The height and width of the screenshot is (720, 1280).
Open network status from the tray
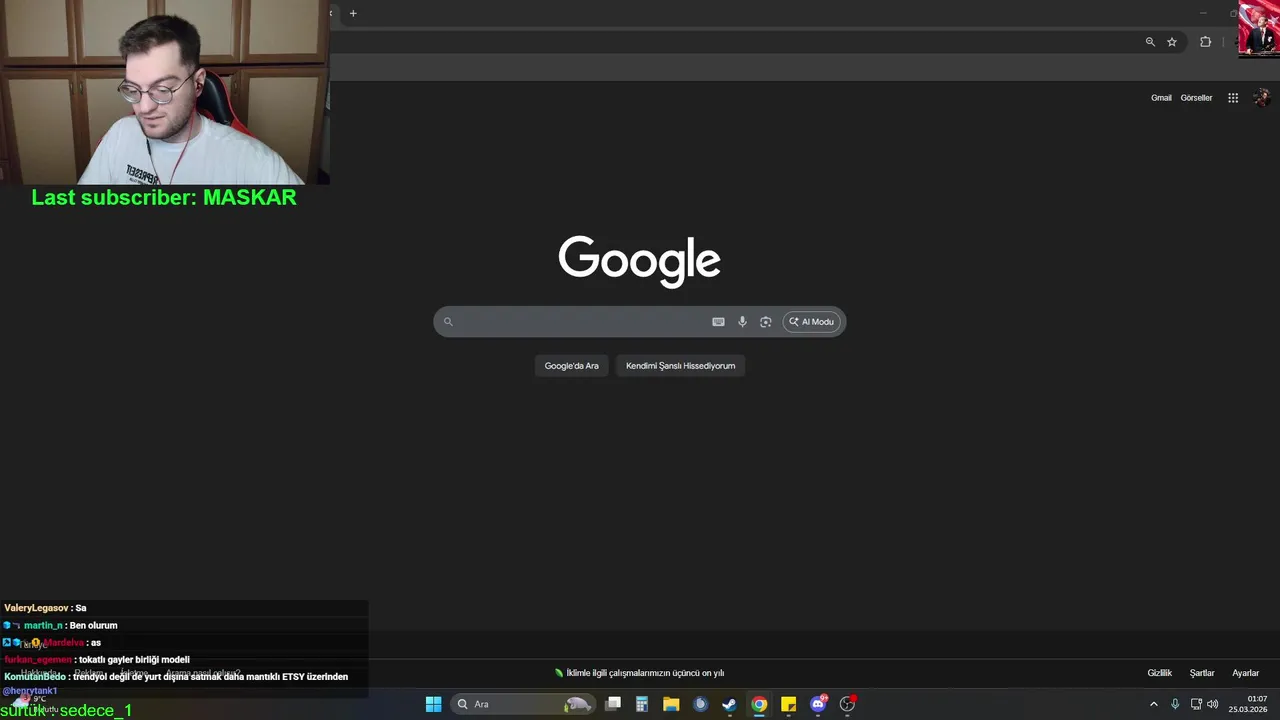tap(1196, 704)
